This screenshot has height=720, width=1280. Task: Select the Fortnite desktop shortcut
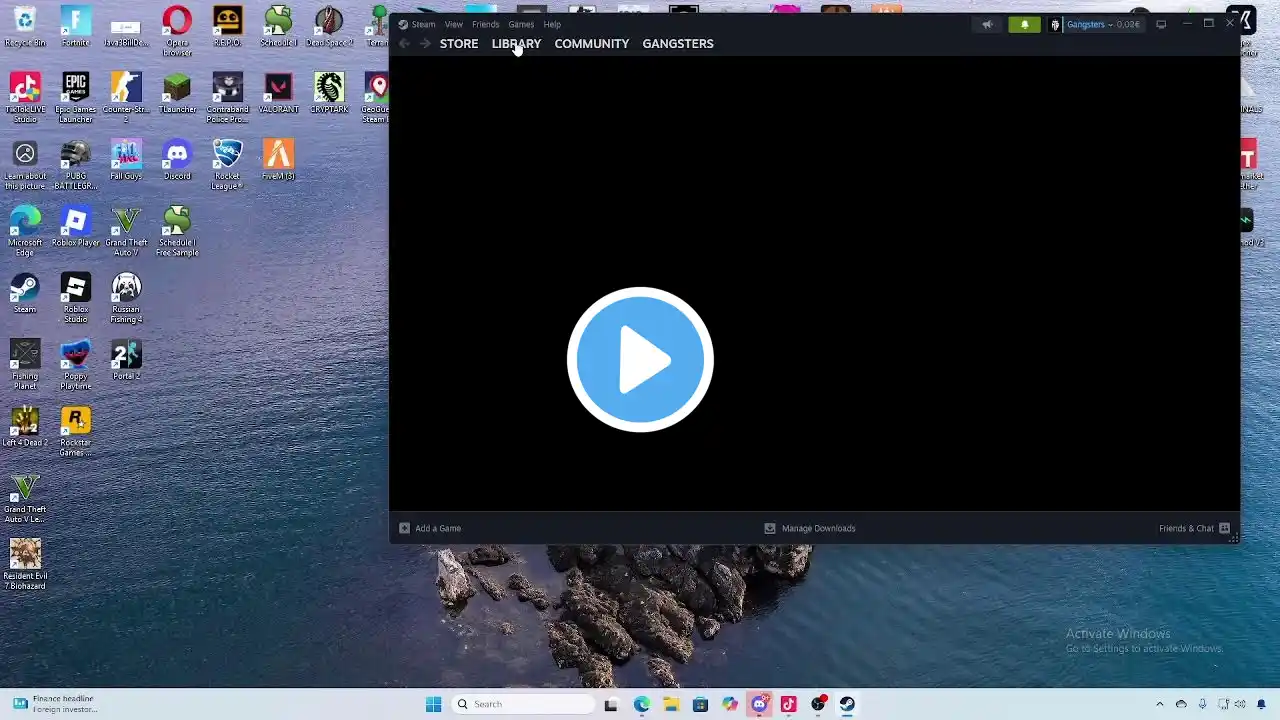coord(75,27)
